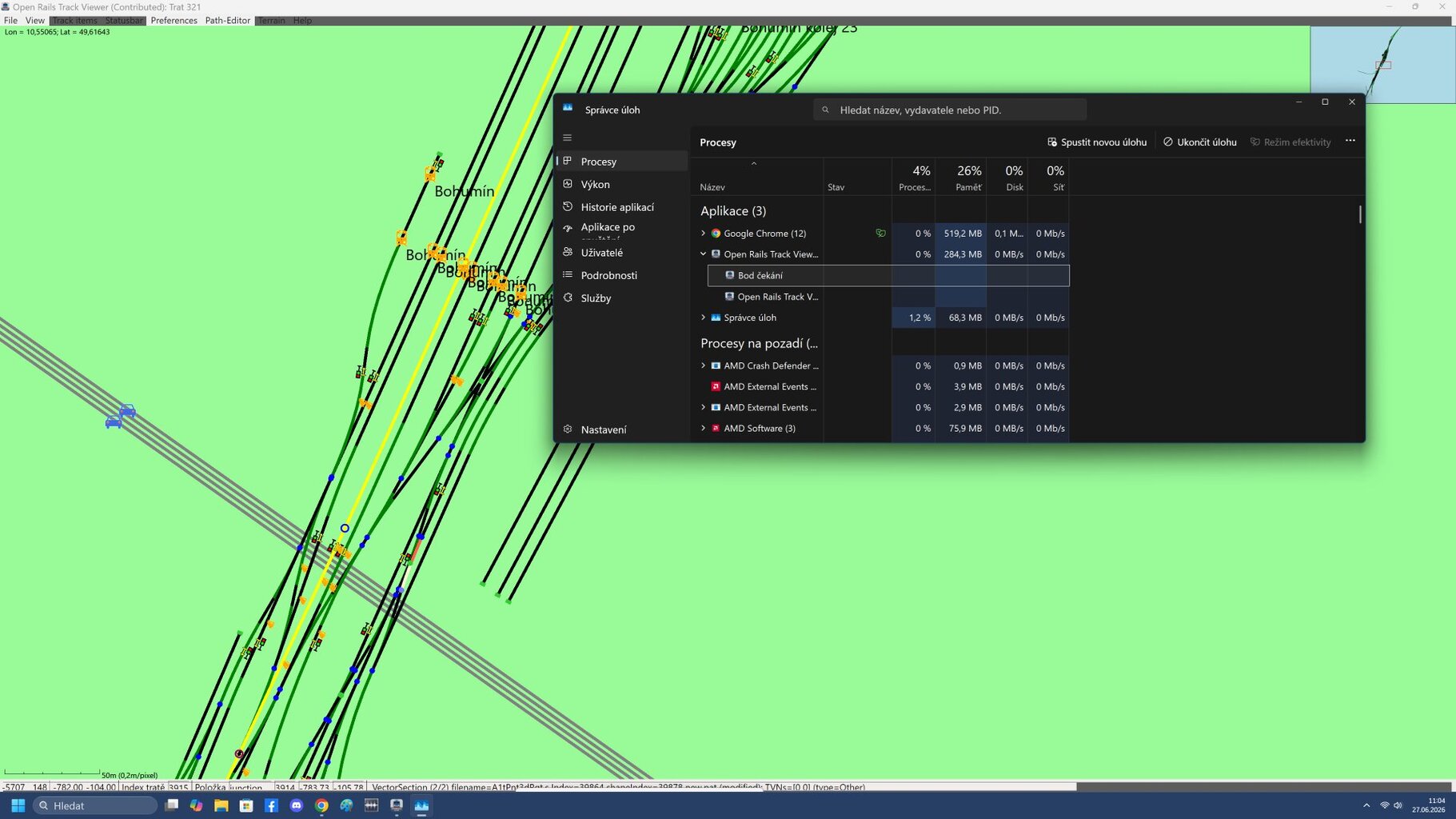Click the green efficiency leaf icon for Chrome
Viewport: 1456px width, 819px height.
(x=880, y=234)
